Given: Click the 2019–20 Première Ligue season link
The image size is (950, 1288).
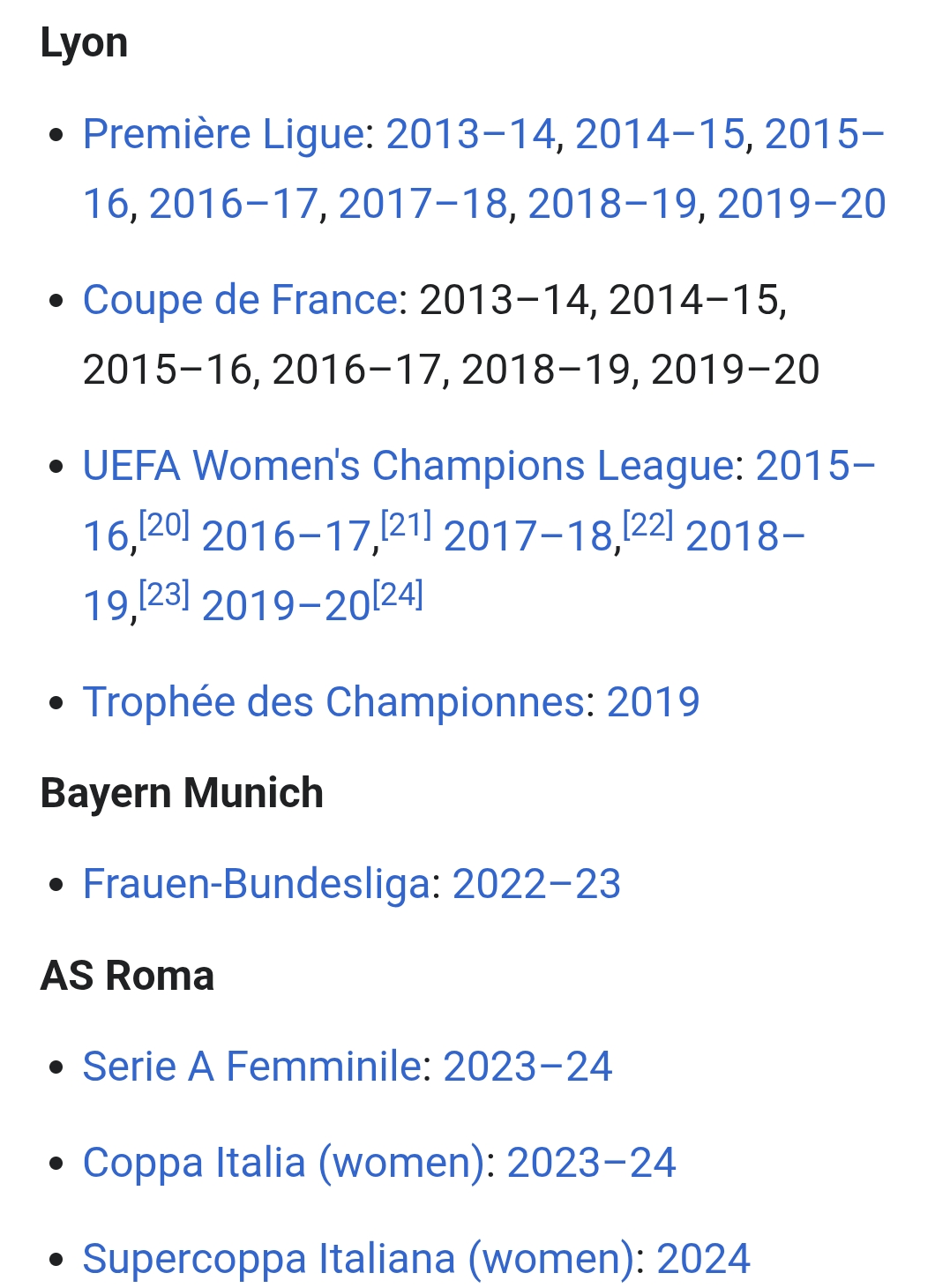Looking at the screenshot, I should tap(801, 205).
